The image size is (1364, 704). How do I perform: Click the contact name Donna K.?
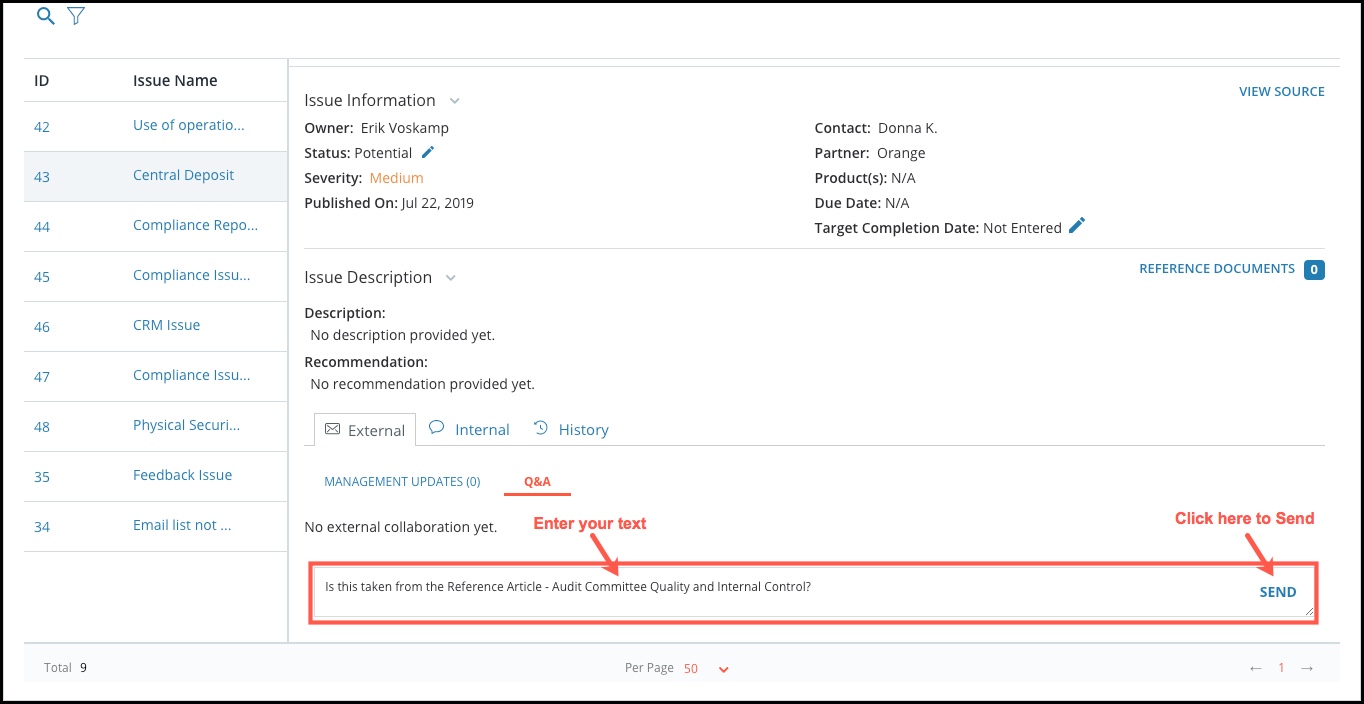[x=908, y=128]
